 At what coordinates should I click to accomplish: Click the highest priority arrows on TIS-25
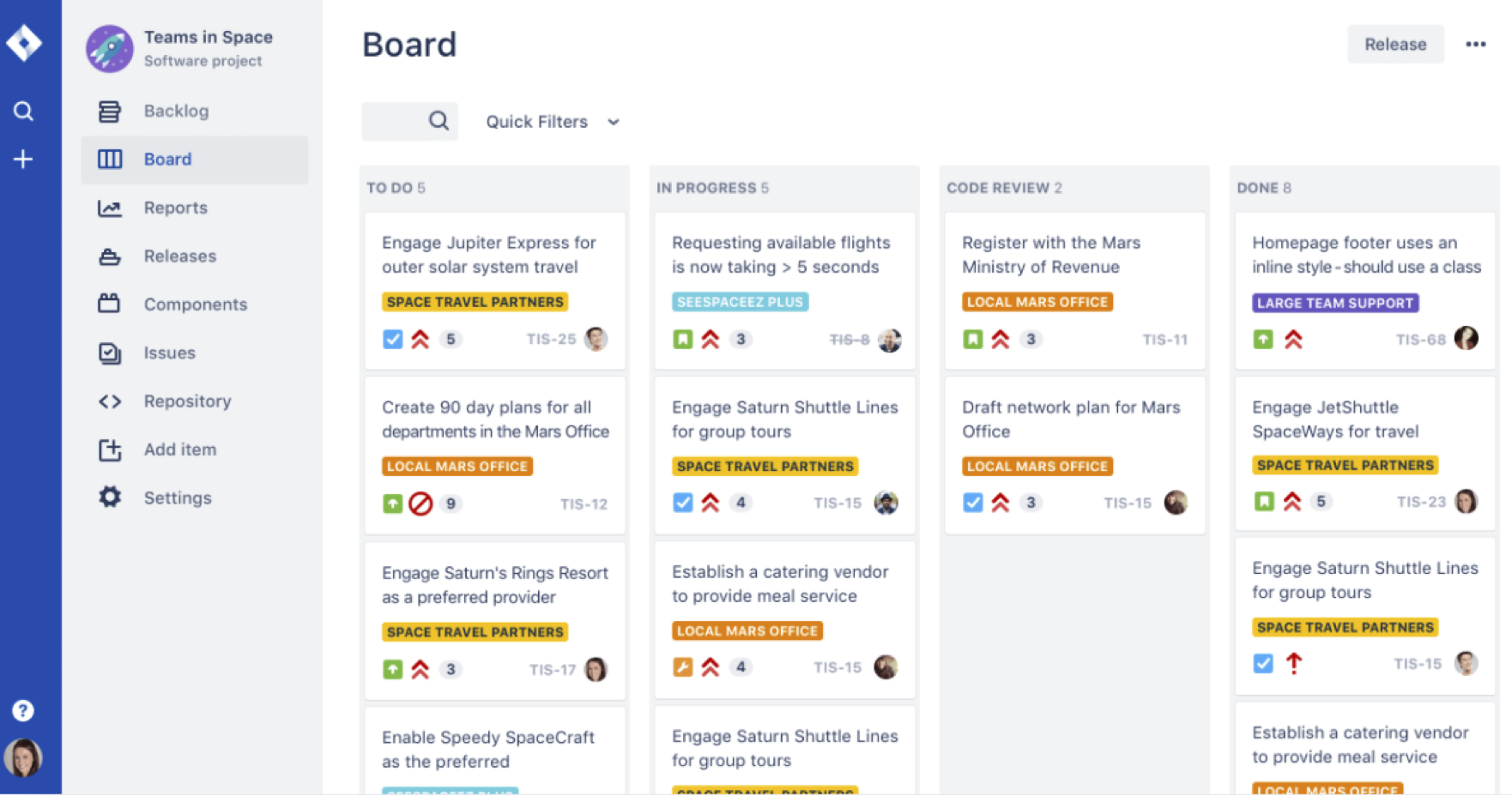tap(420, 339)
